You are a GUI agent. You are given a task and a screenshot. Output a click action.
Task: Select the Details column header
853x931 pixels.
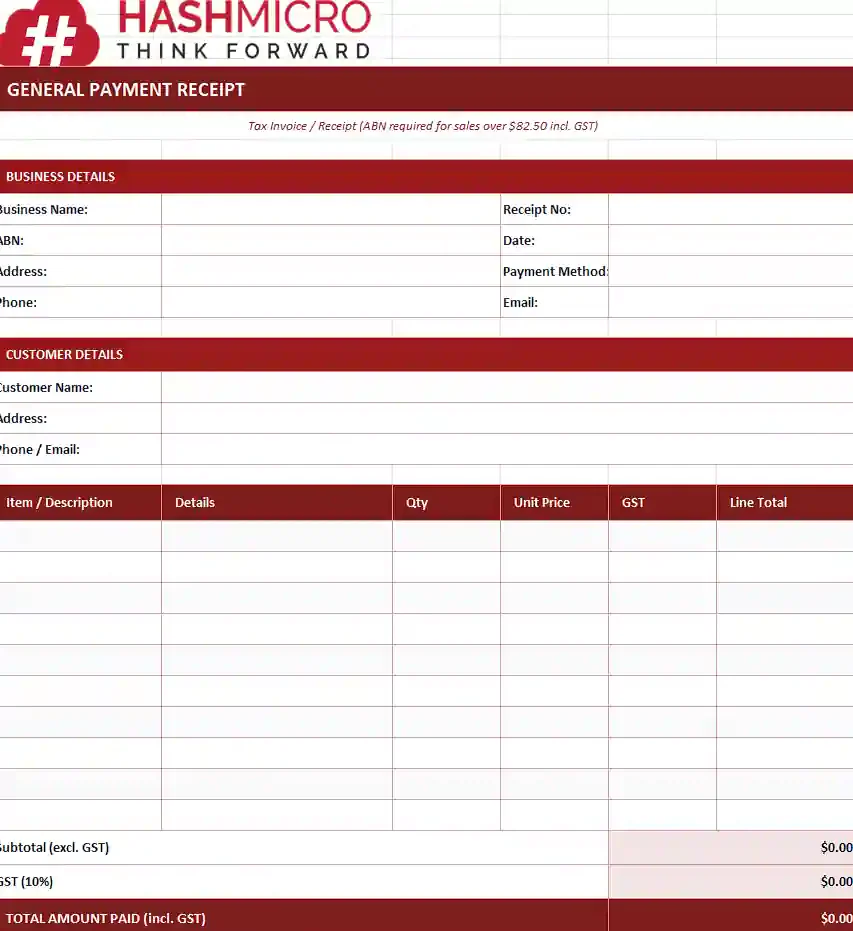pyautogui.click(x=277, y=502)
